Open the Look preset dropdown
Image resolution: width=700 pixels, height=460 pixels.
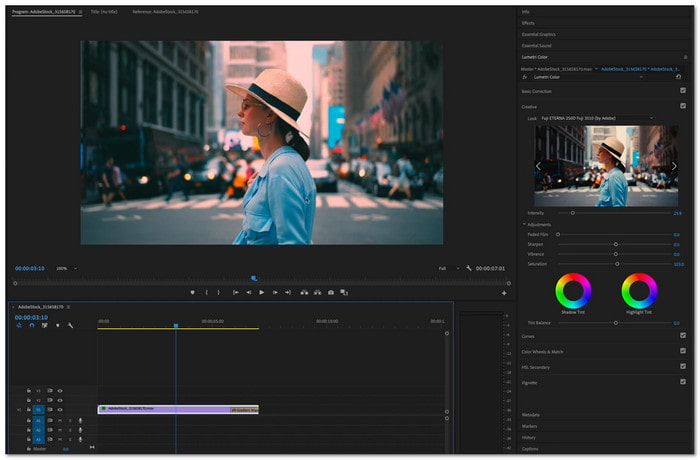coord(597,118)
